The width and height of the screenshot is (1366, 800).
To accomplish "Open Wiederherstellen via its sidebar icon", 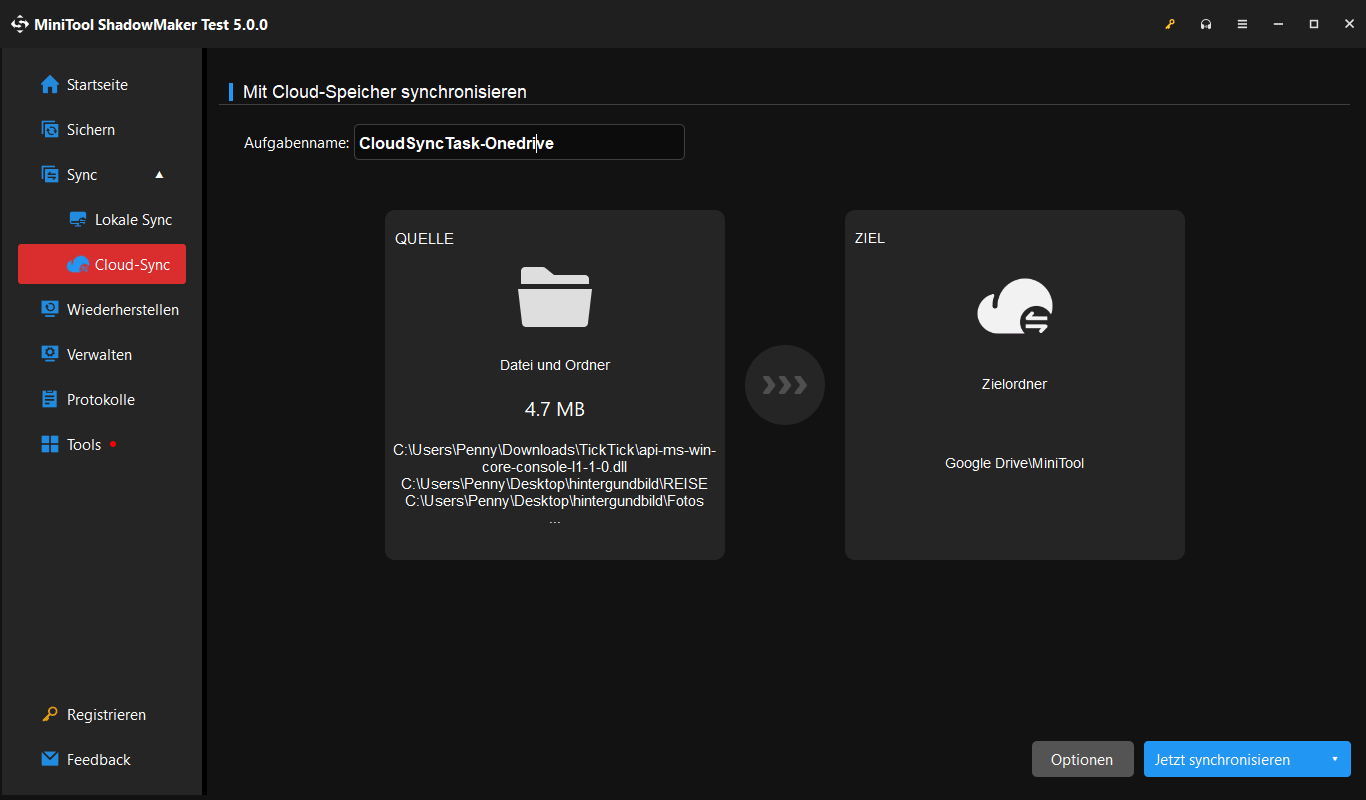I will [50, 310].
